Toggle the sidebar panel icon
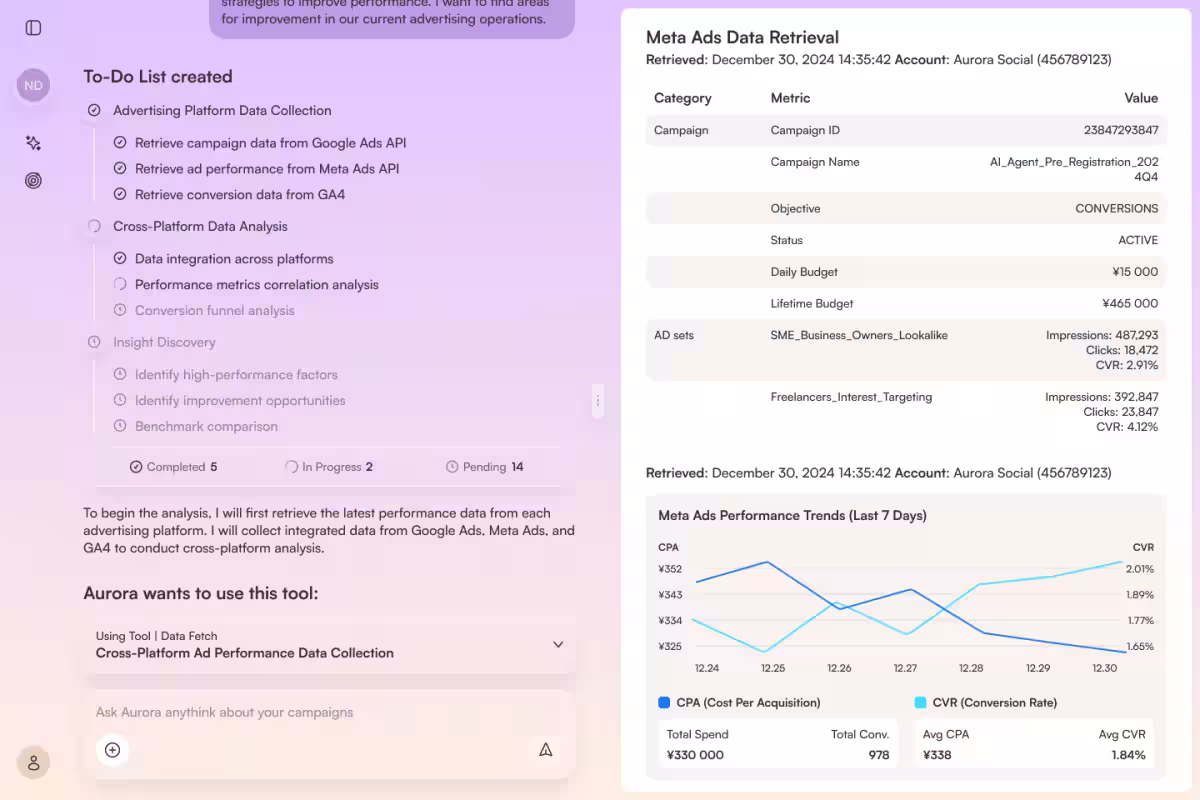Screen dimensions: 1200x800 (x=33, y=28)
